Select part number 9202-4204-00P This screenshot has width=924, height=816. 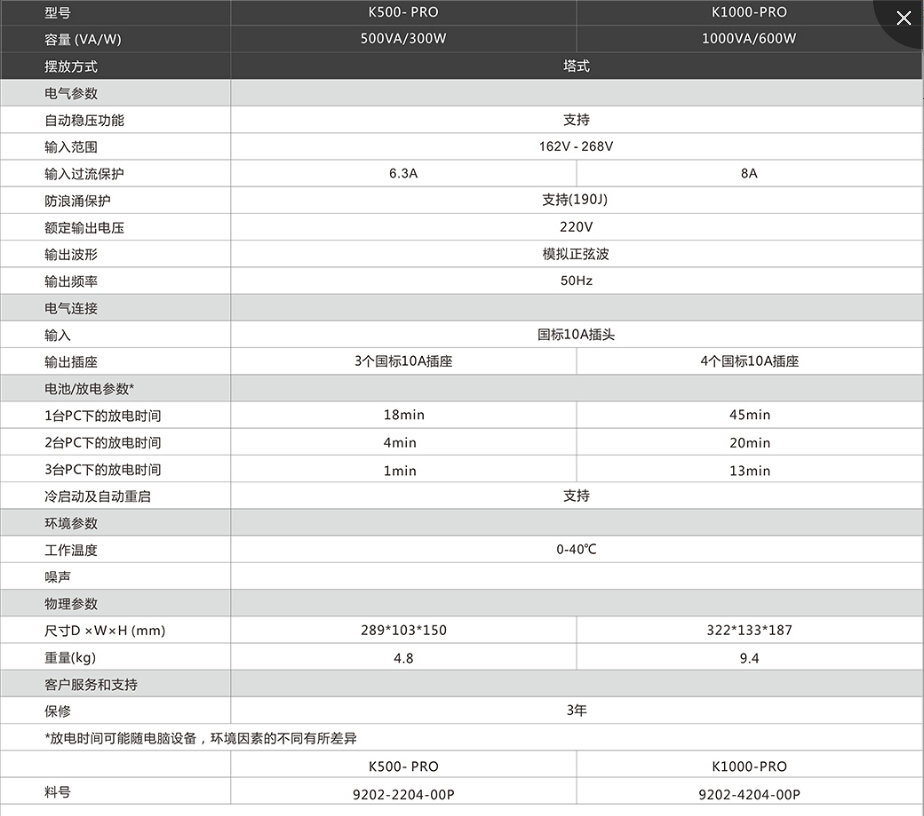tap(749, 794)
